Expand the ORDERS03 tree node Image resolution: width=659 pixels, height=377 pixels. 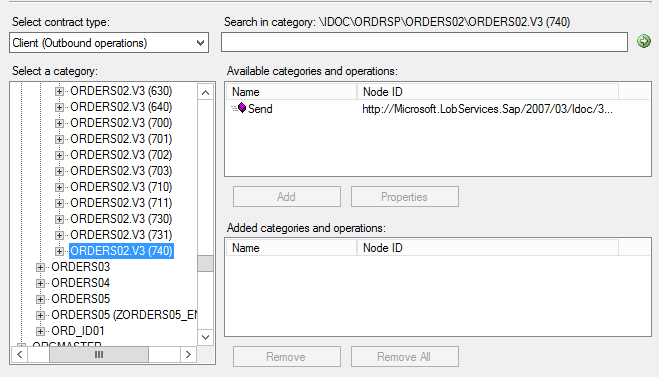tap(40, 267)
